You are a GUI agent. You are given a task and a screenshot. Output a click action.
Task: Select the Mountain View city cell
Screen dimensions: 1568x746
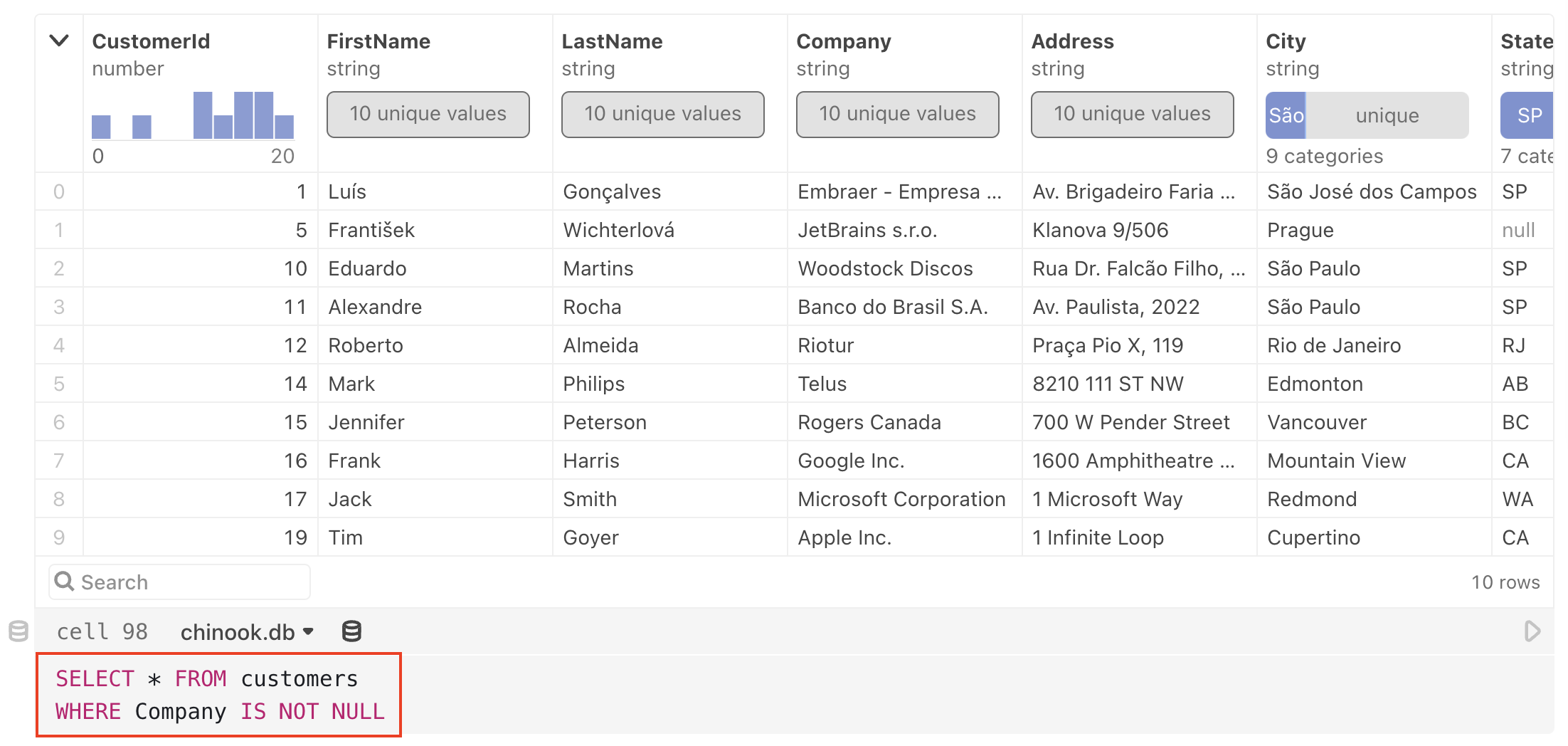point(1336,461)
